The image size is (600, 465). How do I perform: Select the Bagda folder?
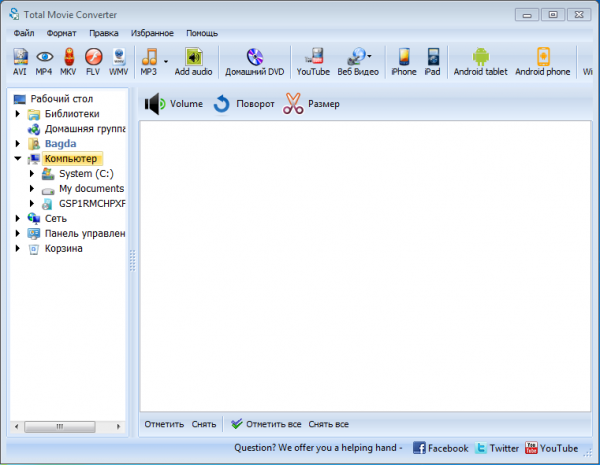(x=60, y=144)
